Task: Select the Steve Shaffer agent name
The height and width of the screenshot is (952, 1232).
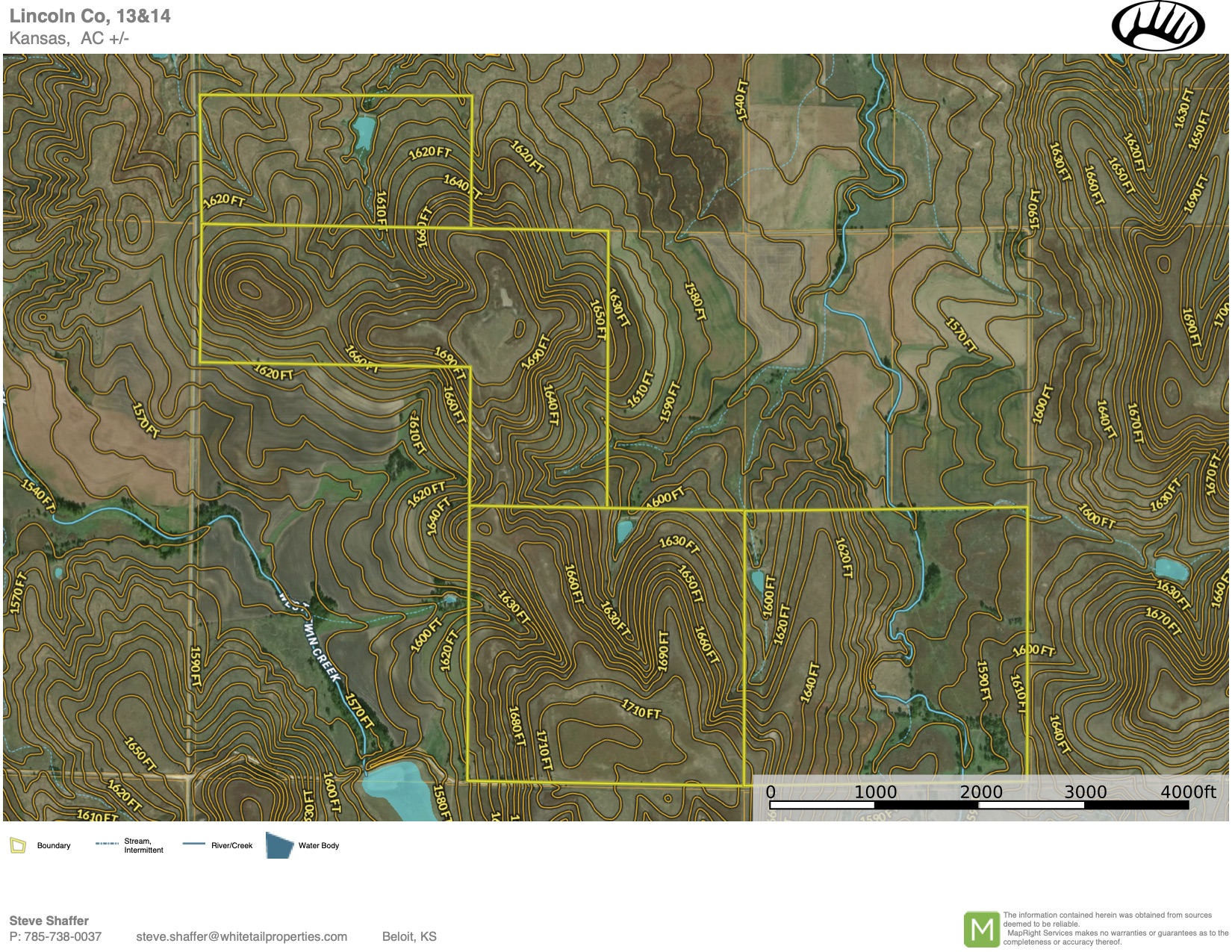Action: [x=49, y=921]
